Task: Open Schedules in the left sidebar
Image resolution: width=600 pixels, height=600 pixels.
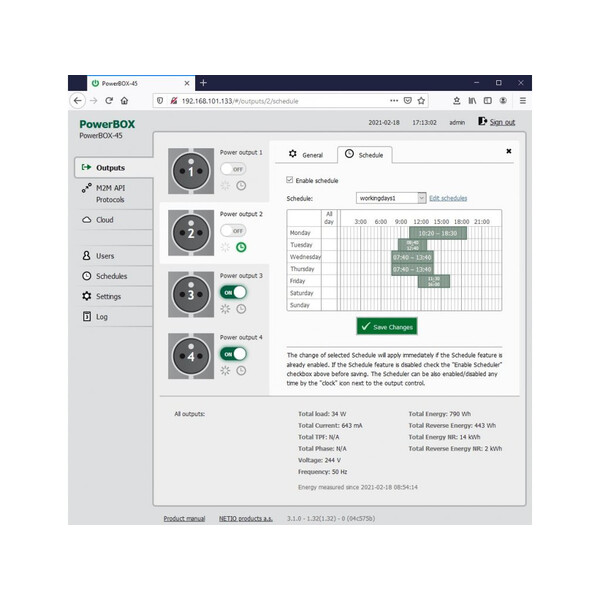Action: (x=111, y=276)
